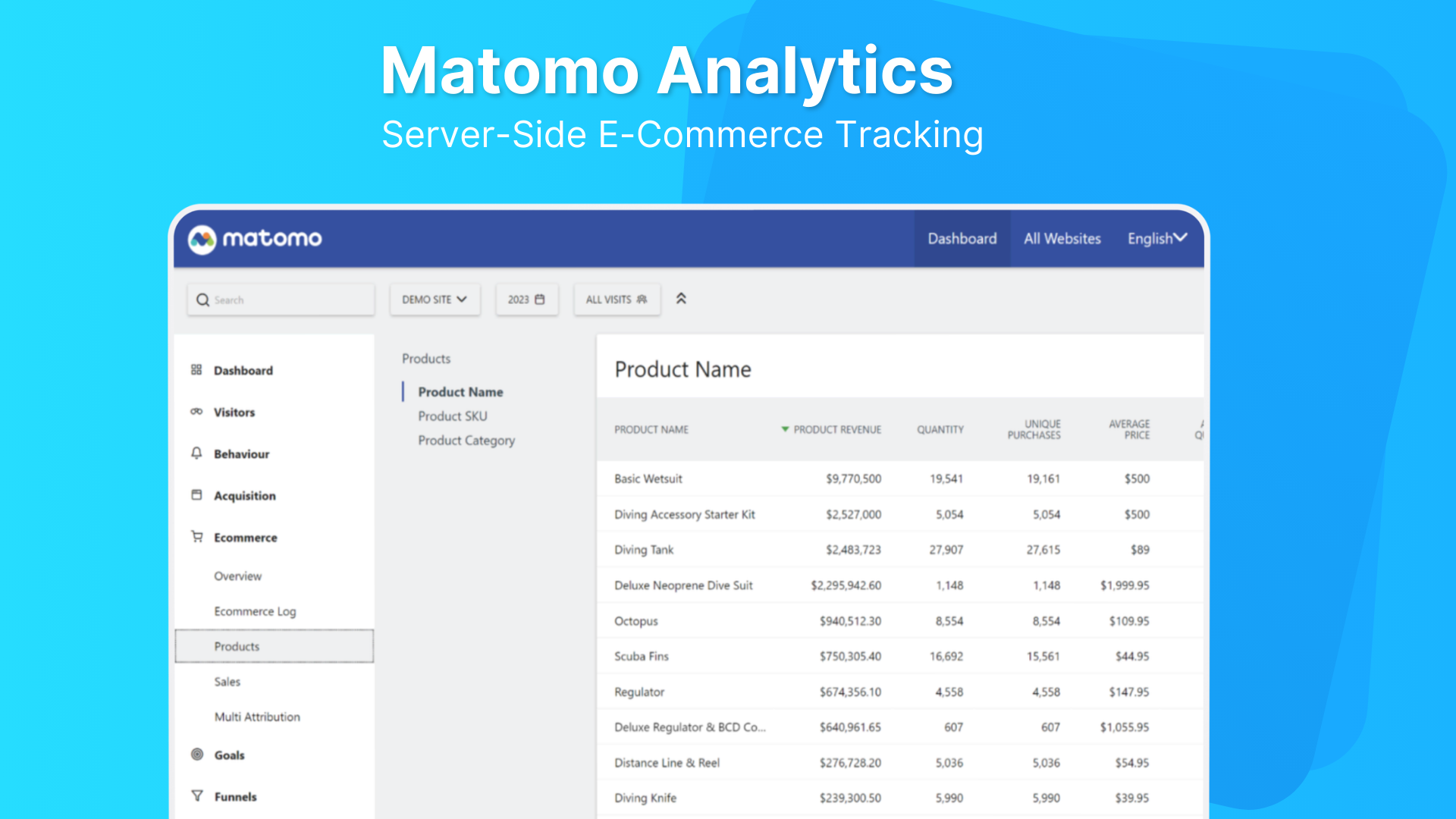This screenshot has width=1456, height=819.
Task: Expand the Goals sidebar section
Action: pyautogui.click(x=229, y=755)
